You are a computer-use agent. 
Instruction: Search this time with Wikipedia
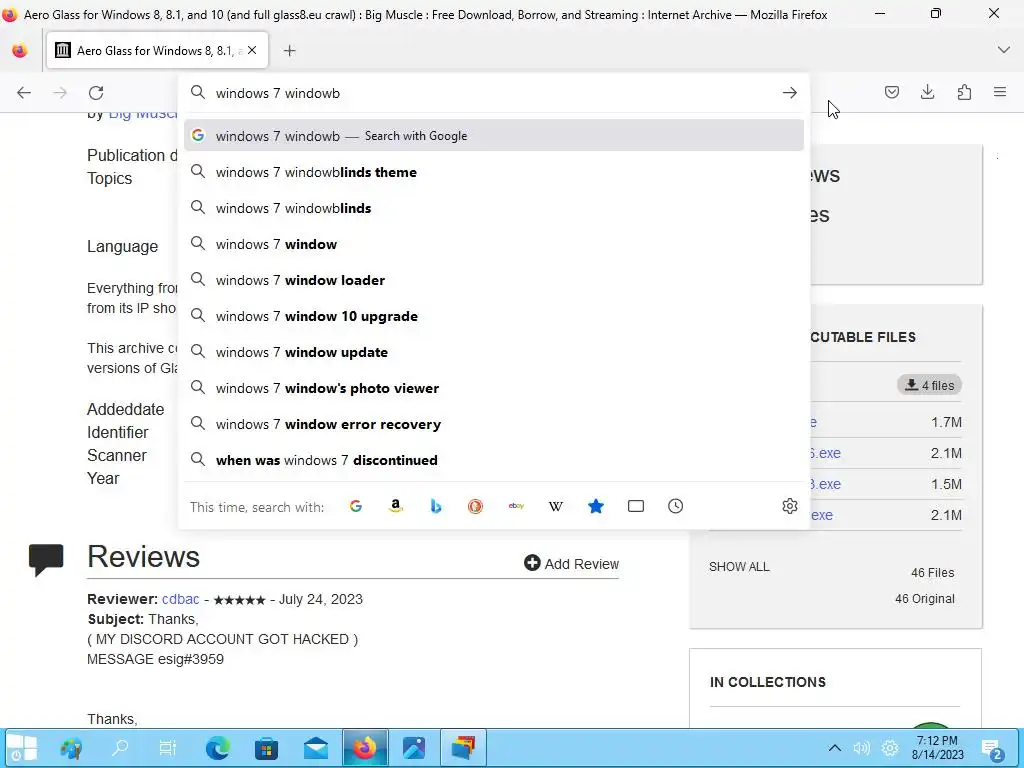pyautogui.click(x=556, y=506)
